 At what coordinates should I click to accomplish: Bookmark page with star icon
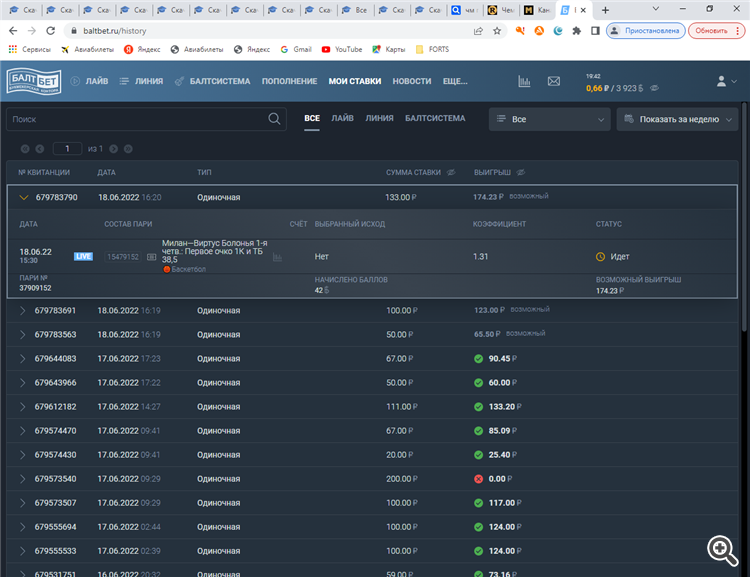497,31
